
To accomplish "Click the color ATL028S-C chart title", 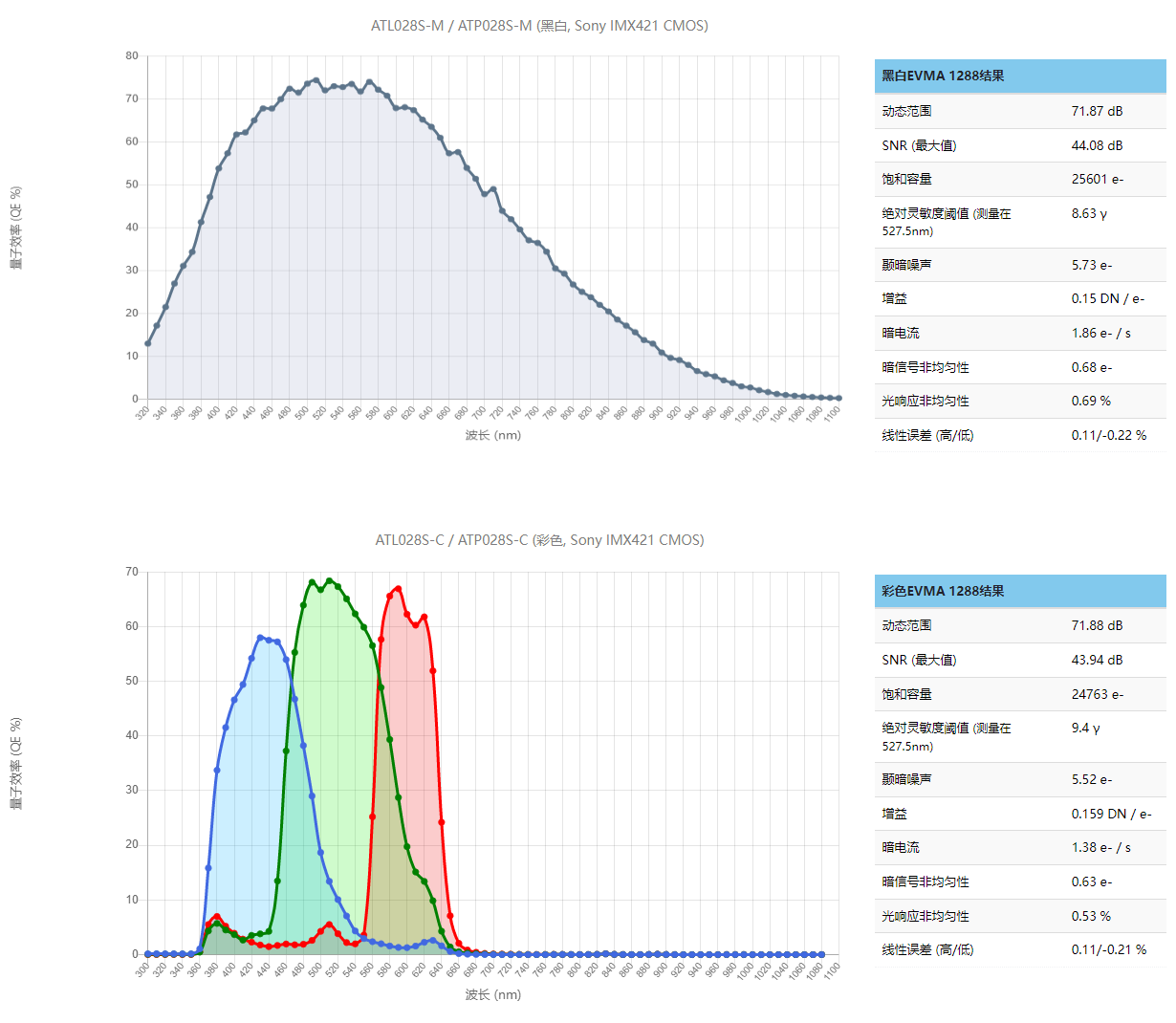I will pos(539,540).
